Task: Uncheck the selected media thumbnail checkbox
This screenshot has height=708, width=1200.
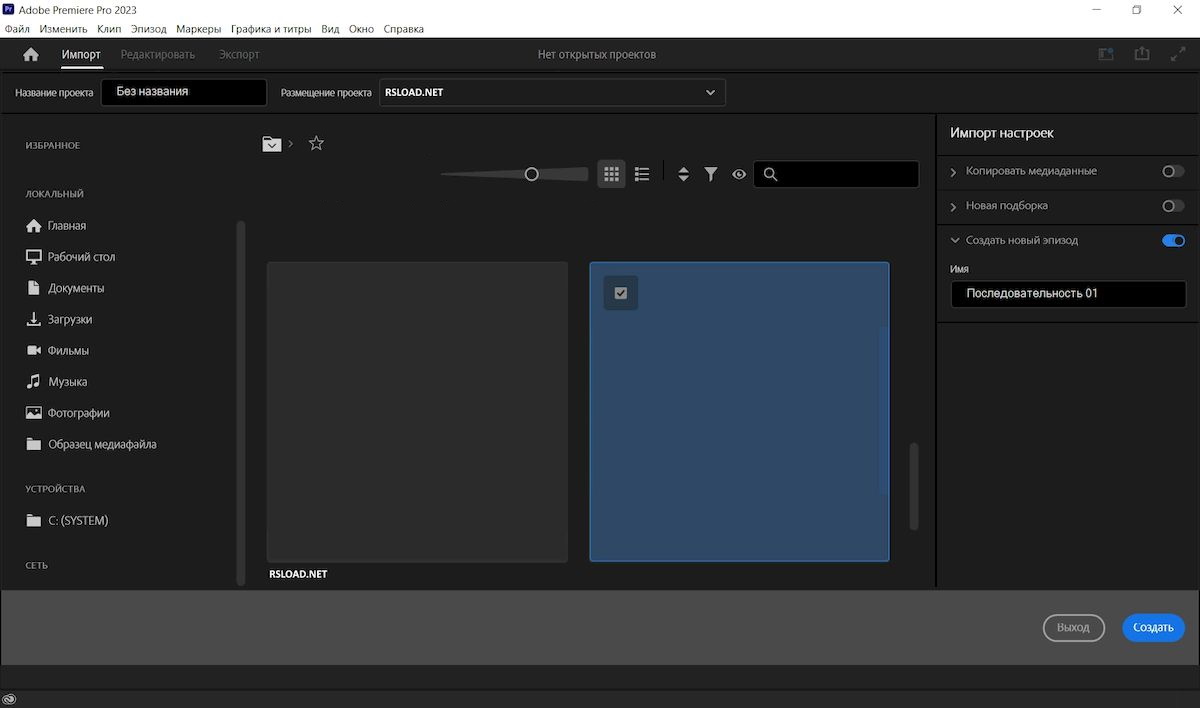Action: coord(621,293)
